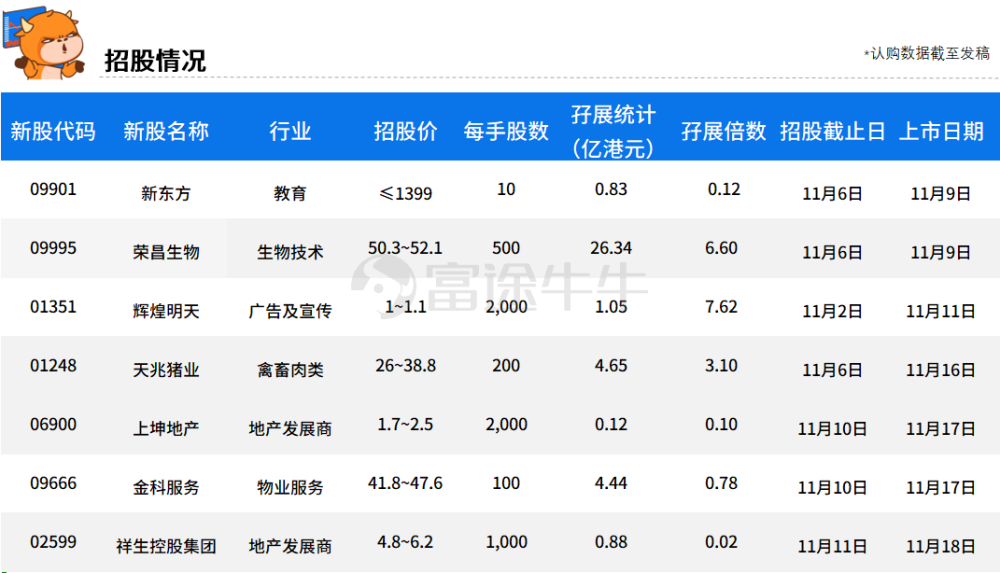Click the 新股代码 column header

(x=53, y=131)
